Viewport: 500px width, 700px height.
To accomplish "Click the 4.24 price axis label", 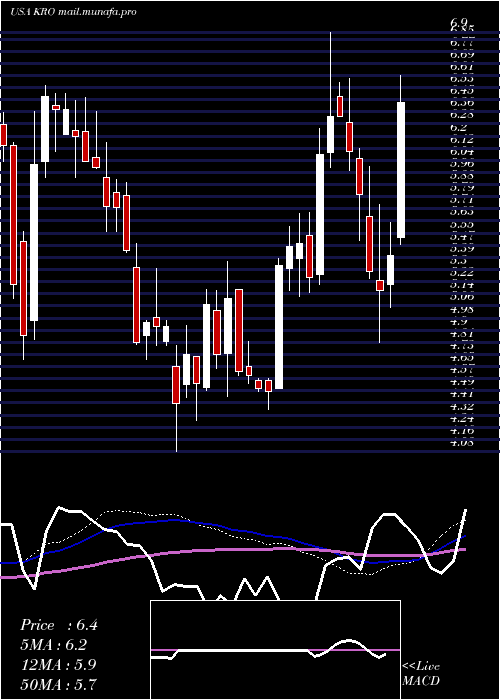I will pyautogui.click(x=462, y=418).
